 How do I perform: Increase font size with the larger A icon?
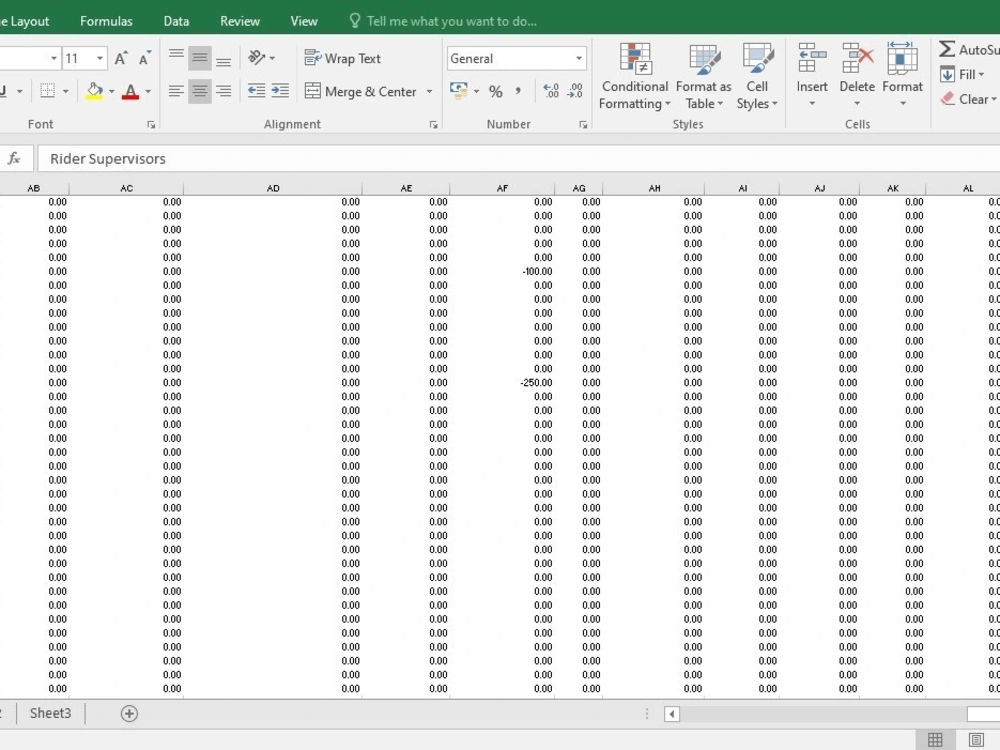tap(121, 59)
